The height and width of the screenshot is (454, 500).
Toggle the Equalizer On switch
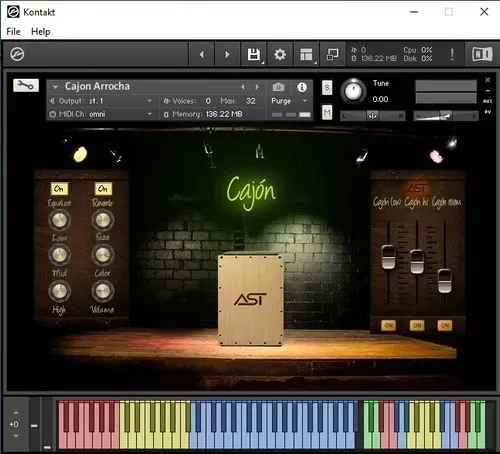(x=59, y=189)
